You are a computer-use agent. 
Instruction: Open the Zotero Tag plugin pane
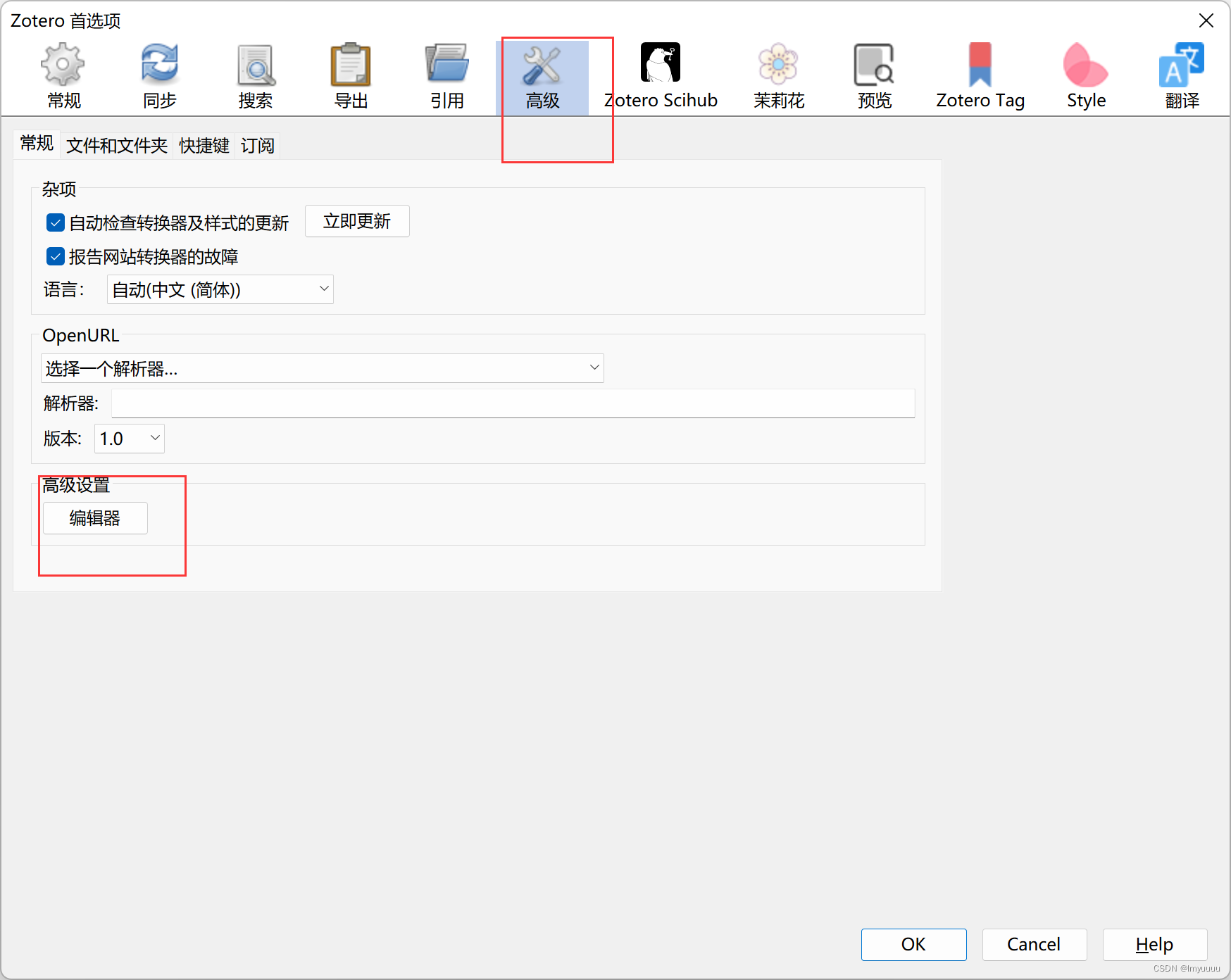point(980,76)
